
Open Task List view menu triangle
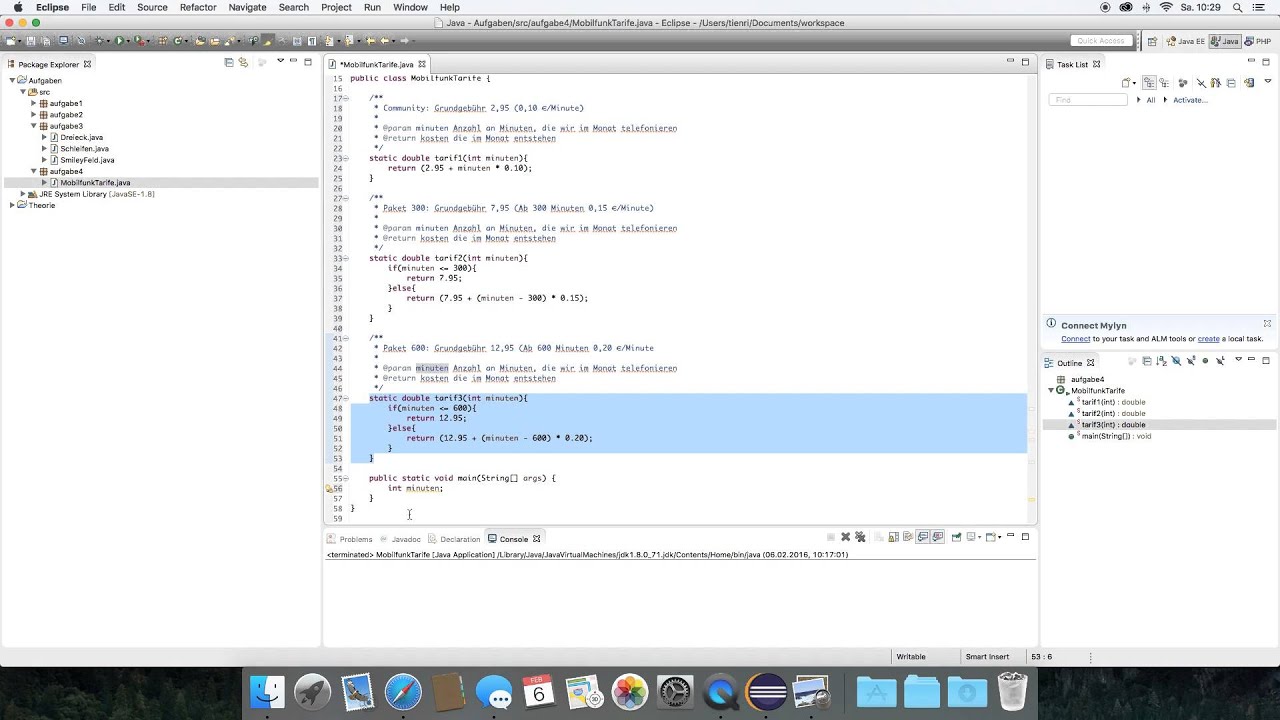[x=1268, y=81]
